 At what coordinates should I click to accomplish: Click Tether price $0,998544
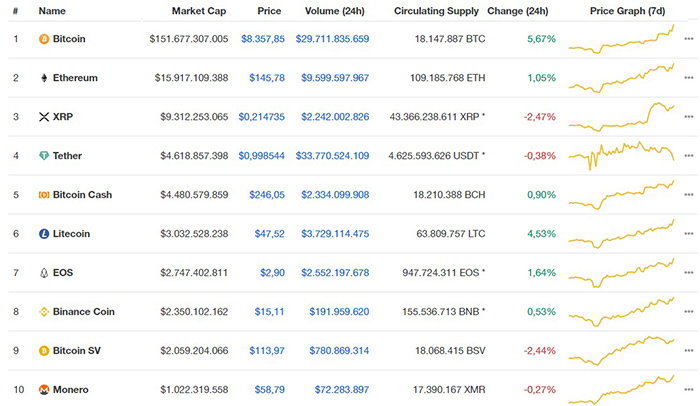[261, 155]
